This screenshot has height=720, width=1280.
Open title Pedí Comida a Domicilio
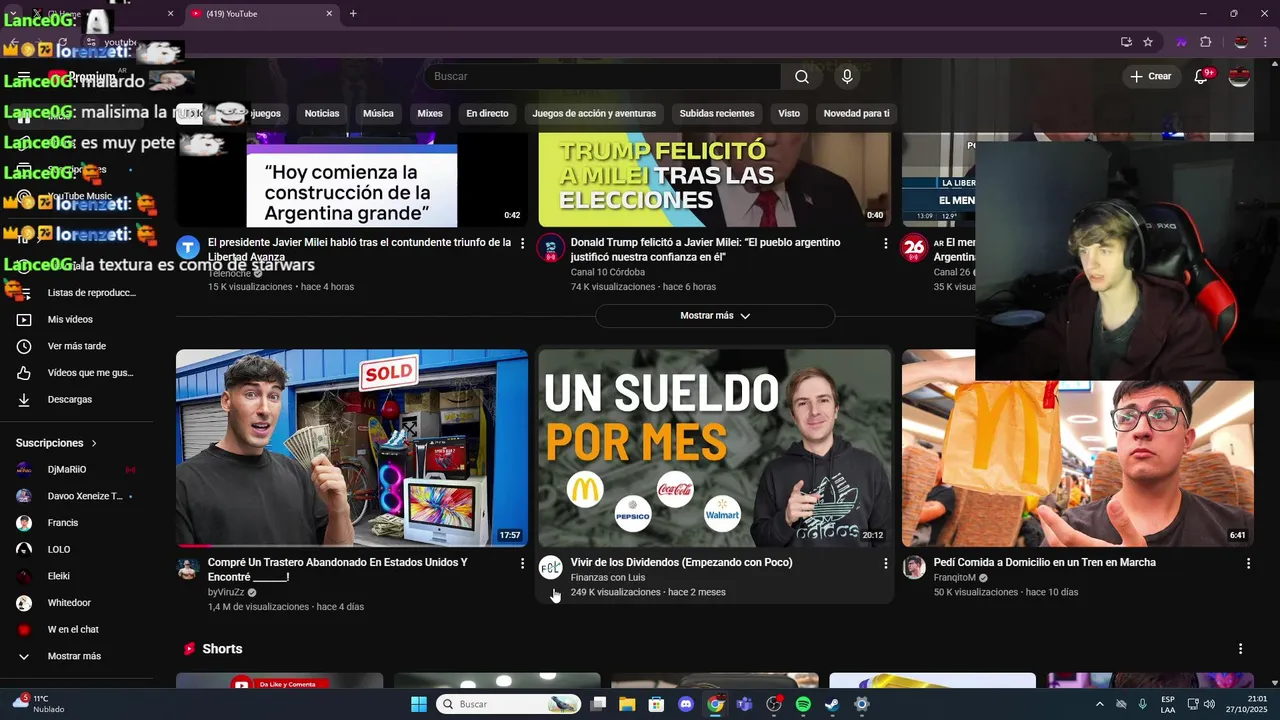tap(1044, 562)
